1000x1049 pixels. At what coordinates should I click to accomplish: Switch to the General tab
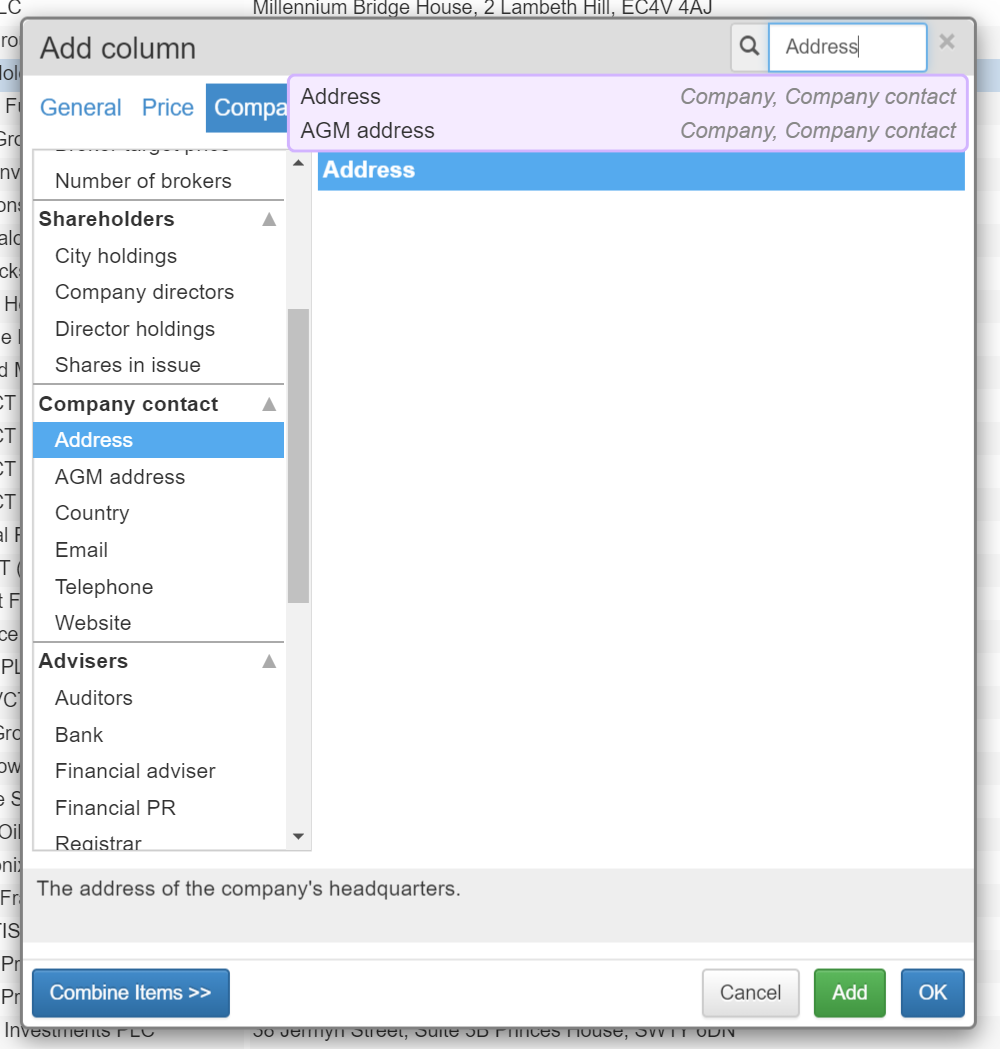pyautogui.click(x=80, y=108)
